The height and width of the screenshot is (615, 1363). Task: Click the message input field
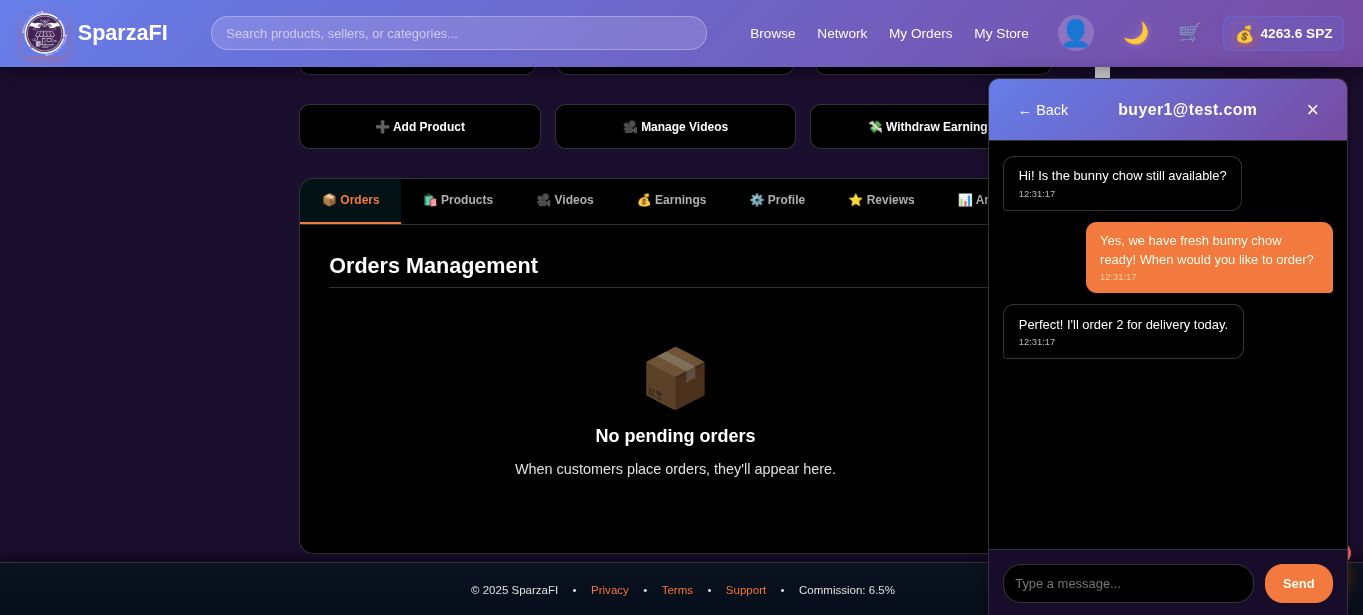point(1128,583)
